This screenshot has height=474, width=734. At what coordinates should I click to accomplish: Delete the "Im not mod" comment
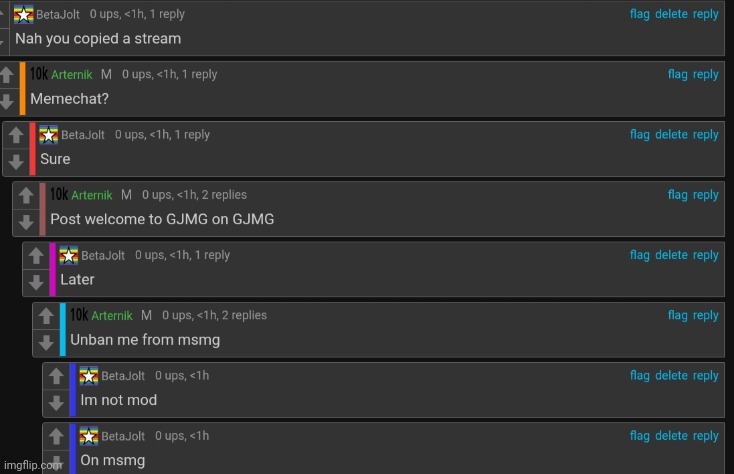pyautogui.click(x=671, y=376)
